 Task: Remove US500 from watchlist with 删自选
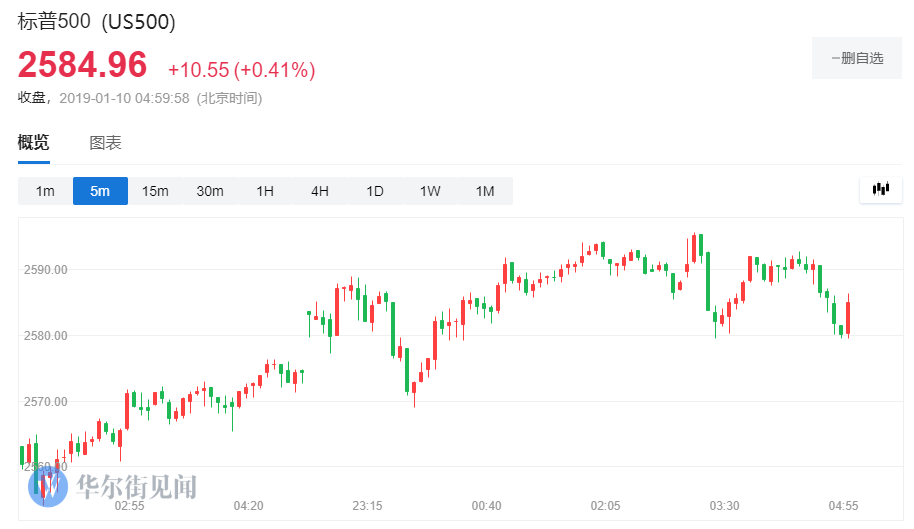point(857,58)
